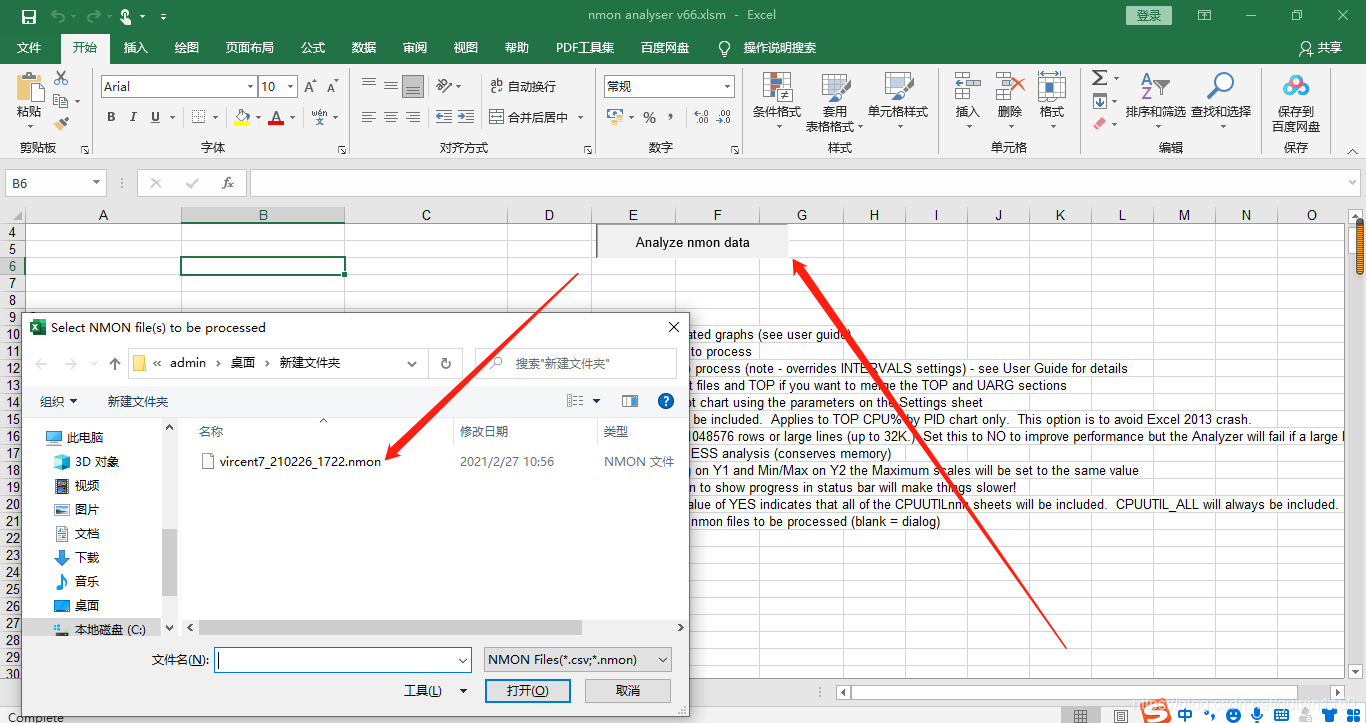1366x723 pixels.
Task: Toggle Bold formatting
Action: 111,117
